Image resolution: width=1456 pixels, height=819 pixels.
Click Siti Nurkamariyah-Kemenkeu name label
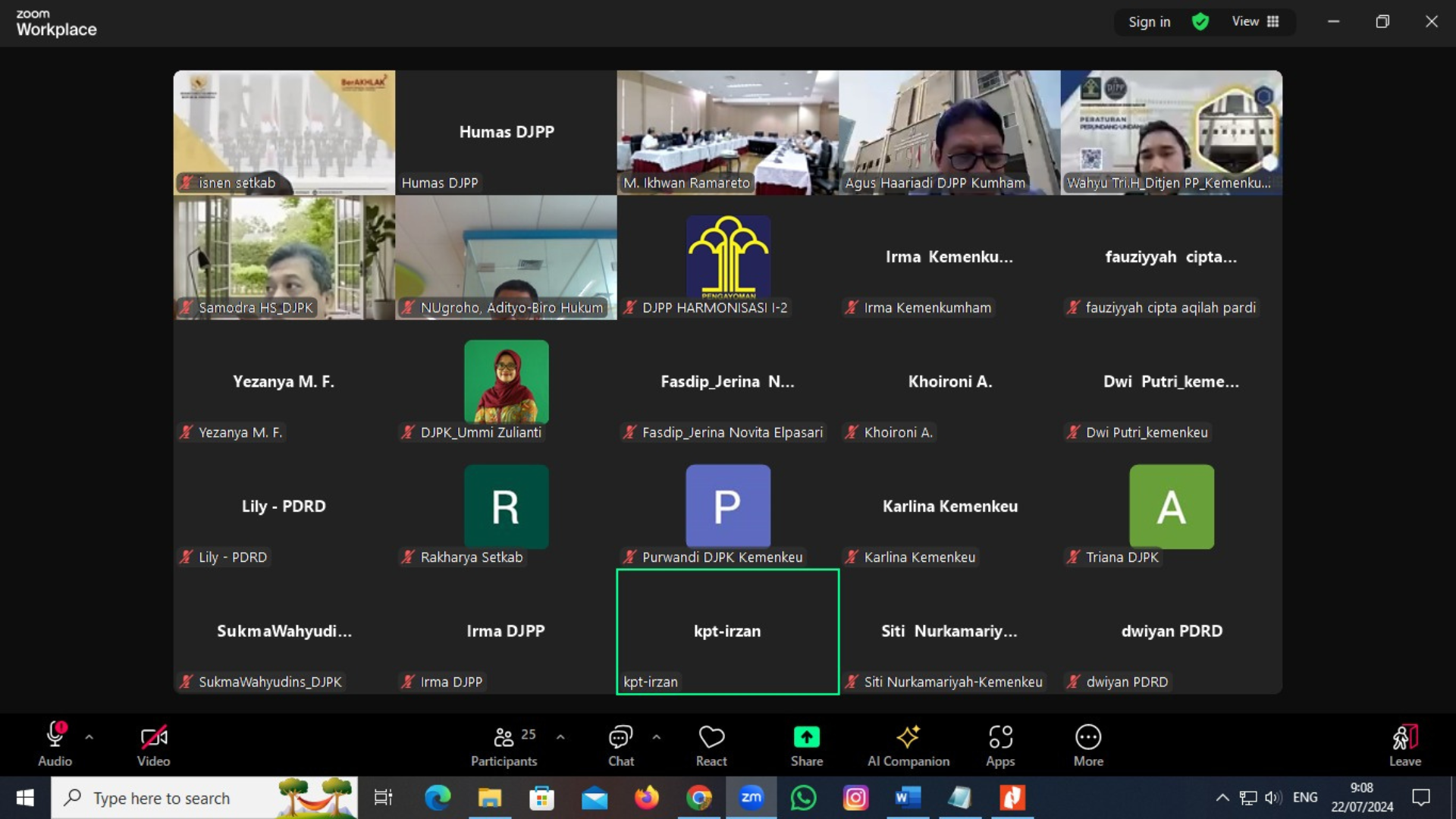(953, 682)
